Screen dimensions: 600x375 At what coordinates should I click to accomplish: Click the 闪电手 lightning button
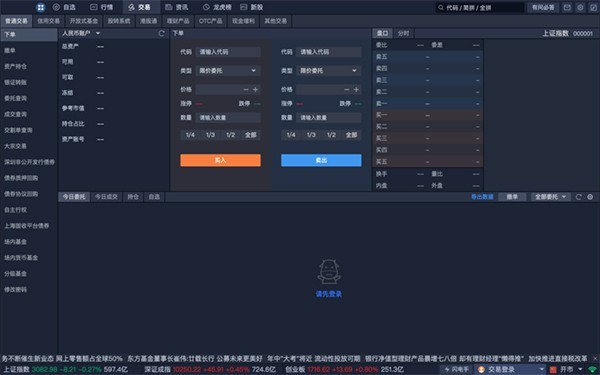(x=457, y=369)
